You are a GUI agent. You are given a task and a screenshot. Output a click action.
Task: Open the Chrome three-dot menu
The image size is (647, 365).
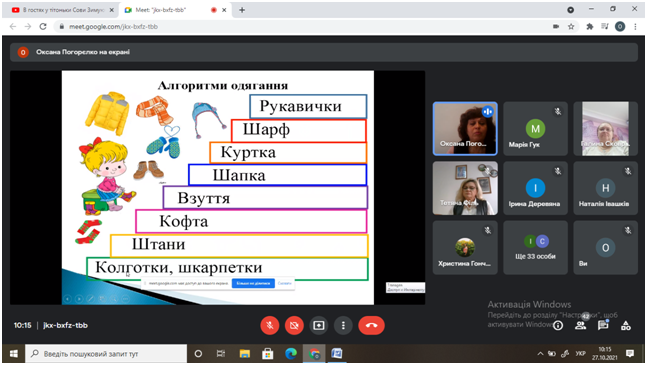(635, 26)
